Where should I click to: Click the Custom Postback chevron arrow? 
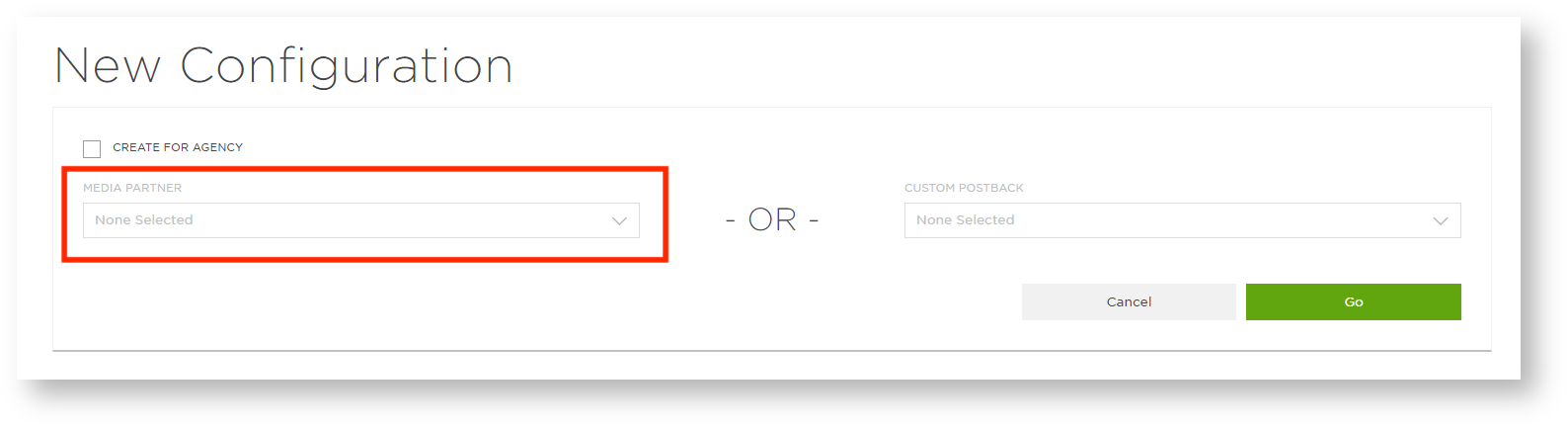(1441, 220)
